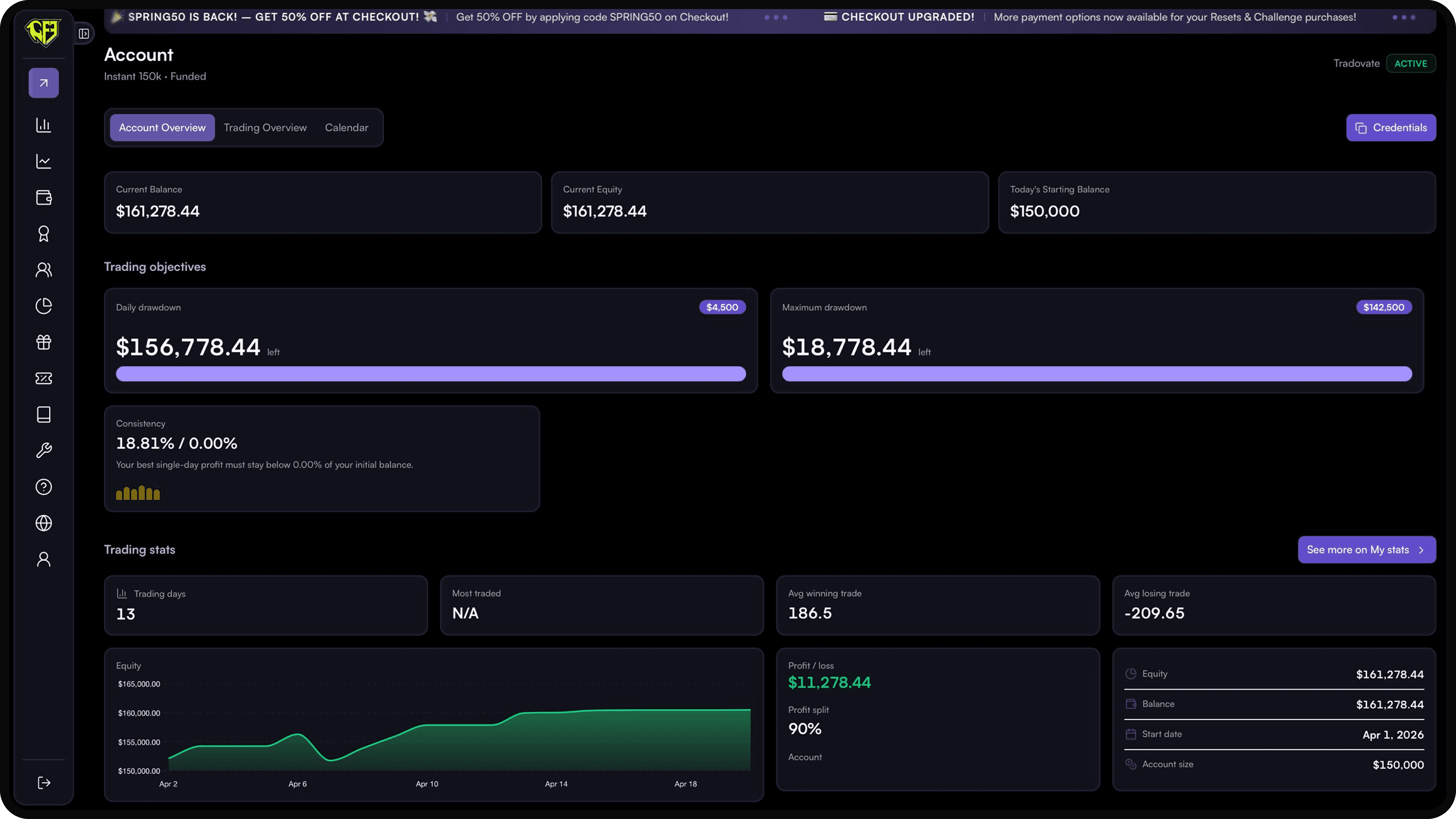Open the discount ticket sidebar icon
Image resolution: width=1456 pixels, height=819 pixels.
click(x=44, y=378)
